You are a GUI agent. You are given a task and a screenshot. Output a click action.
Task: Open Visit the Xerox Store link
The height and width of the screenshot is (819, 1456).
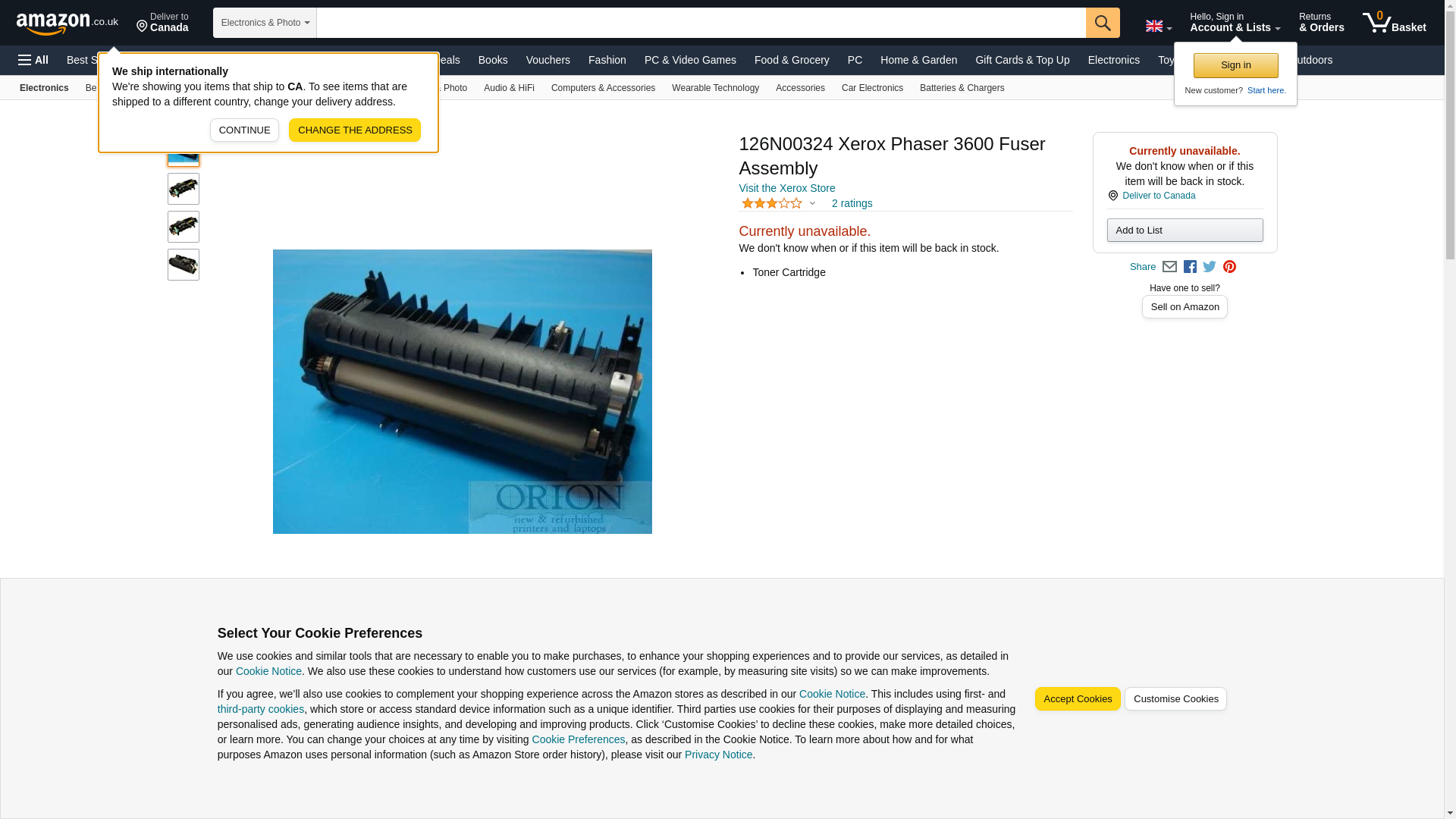click(x=787, y=188)
